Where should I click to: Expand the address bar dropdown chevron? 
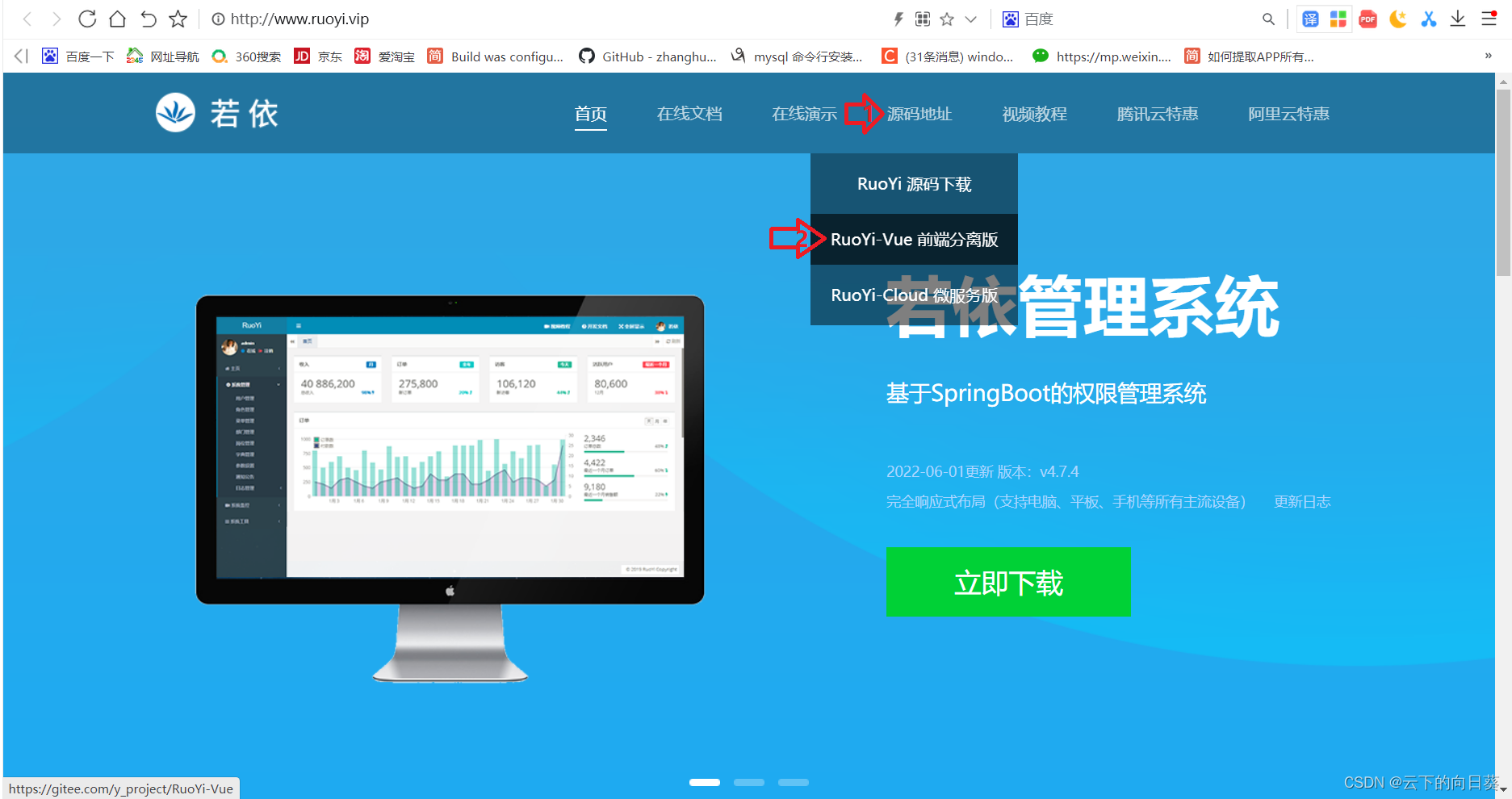971,19
